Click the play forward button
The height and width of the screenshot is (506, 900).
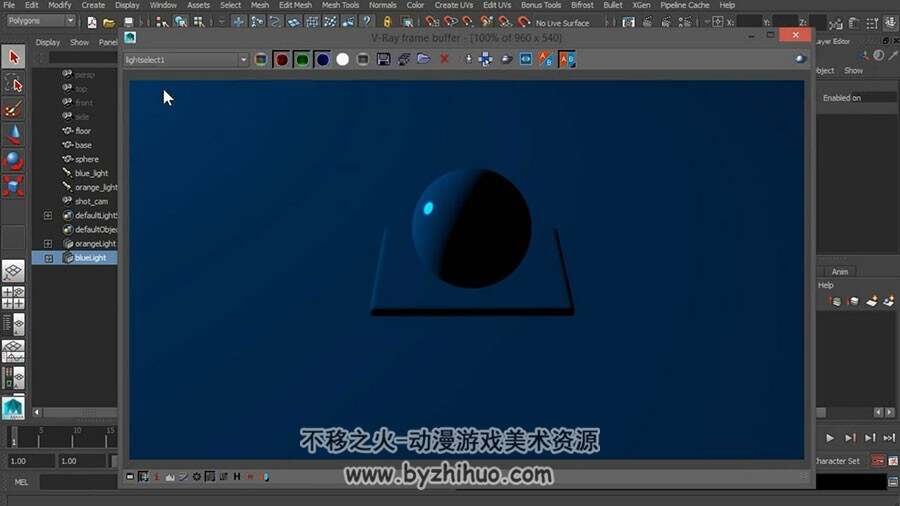tap(830, 438)
